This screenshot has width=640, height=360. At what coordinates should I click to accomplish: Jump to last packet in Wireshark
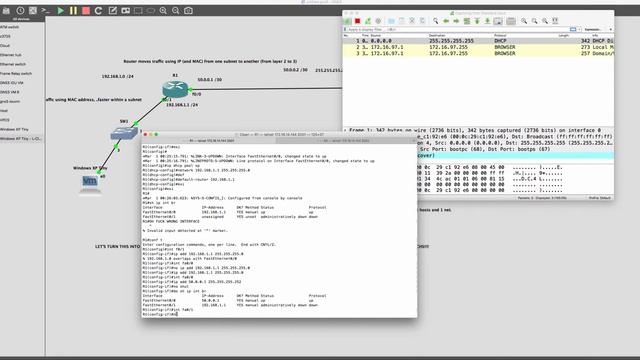coord(487,21)
